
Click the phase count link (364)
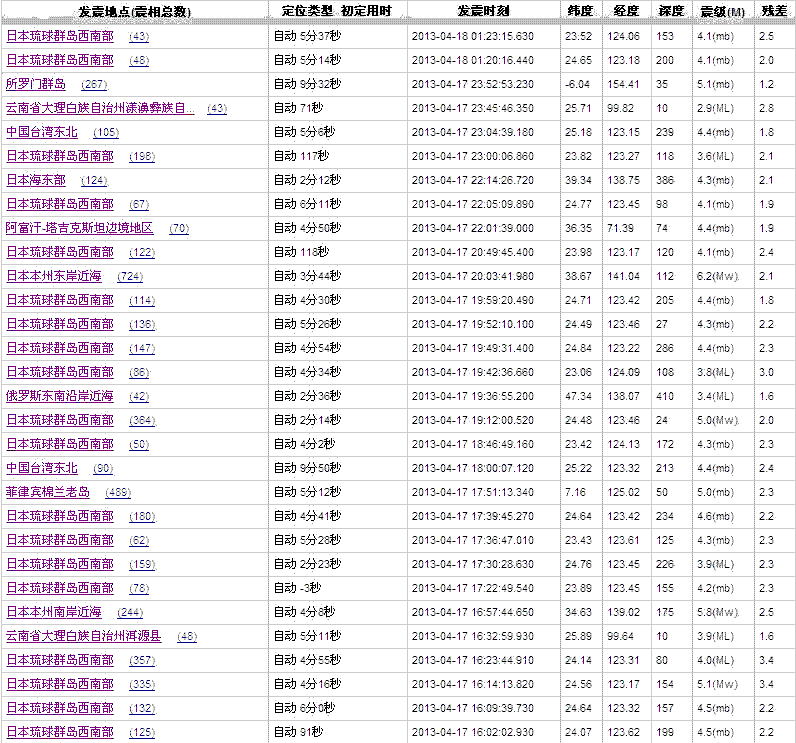[142, 421]
